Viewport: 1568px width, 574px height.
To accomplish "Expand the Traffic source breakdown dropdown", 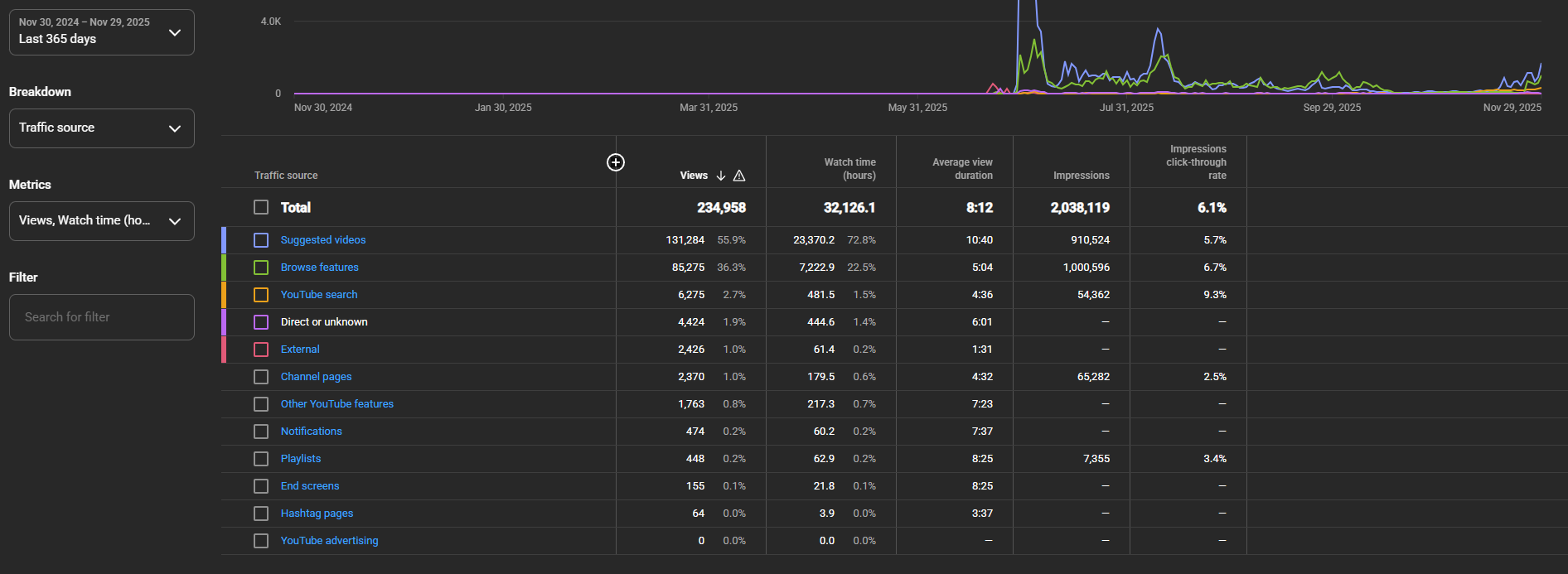I will click(101, 128).
